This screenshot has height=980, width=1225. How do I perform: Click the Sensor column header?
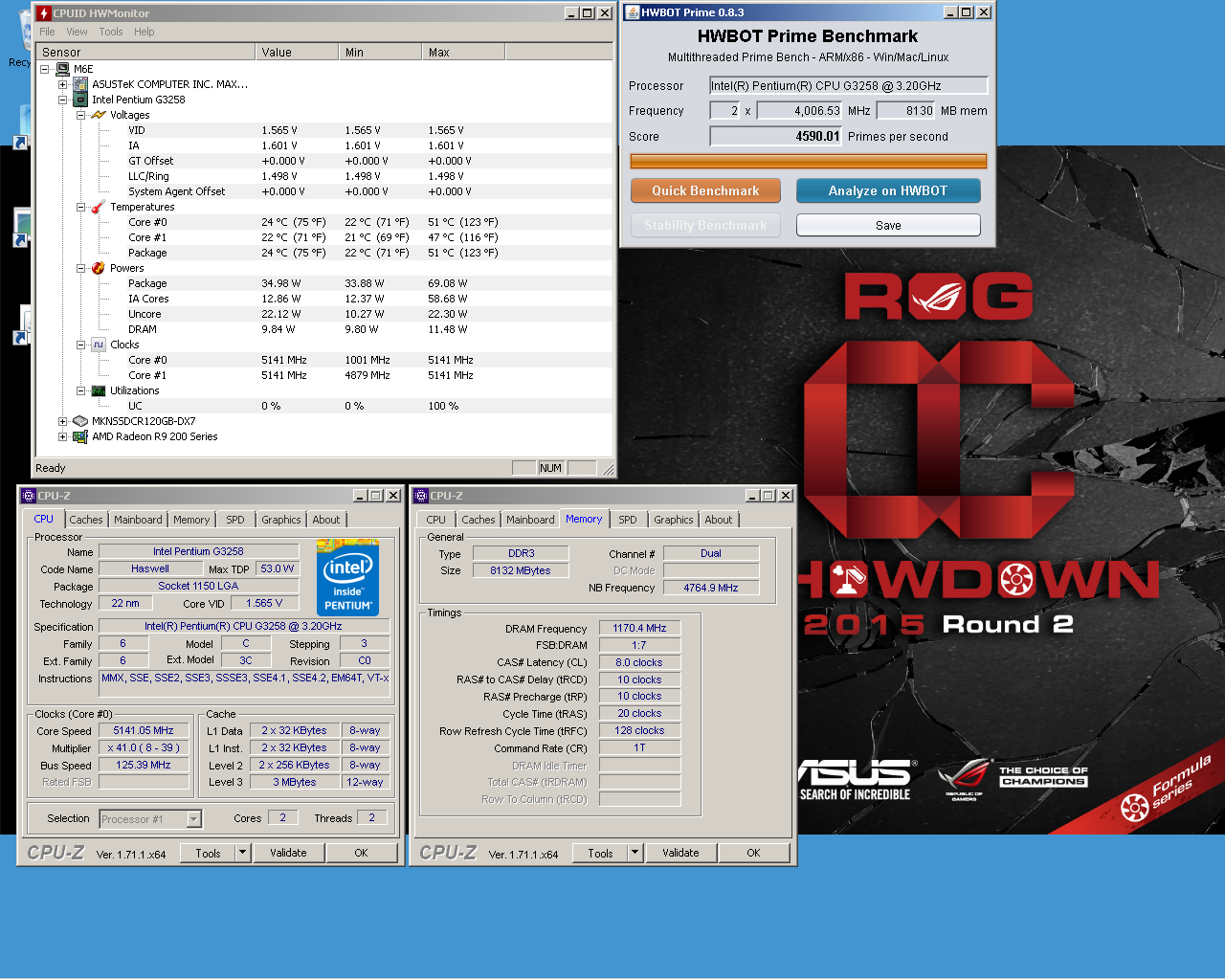click(145, 52)
